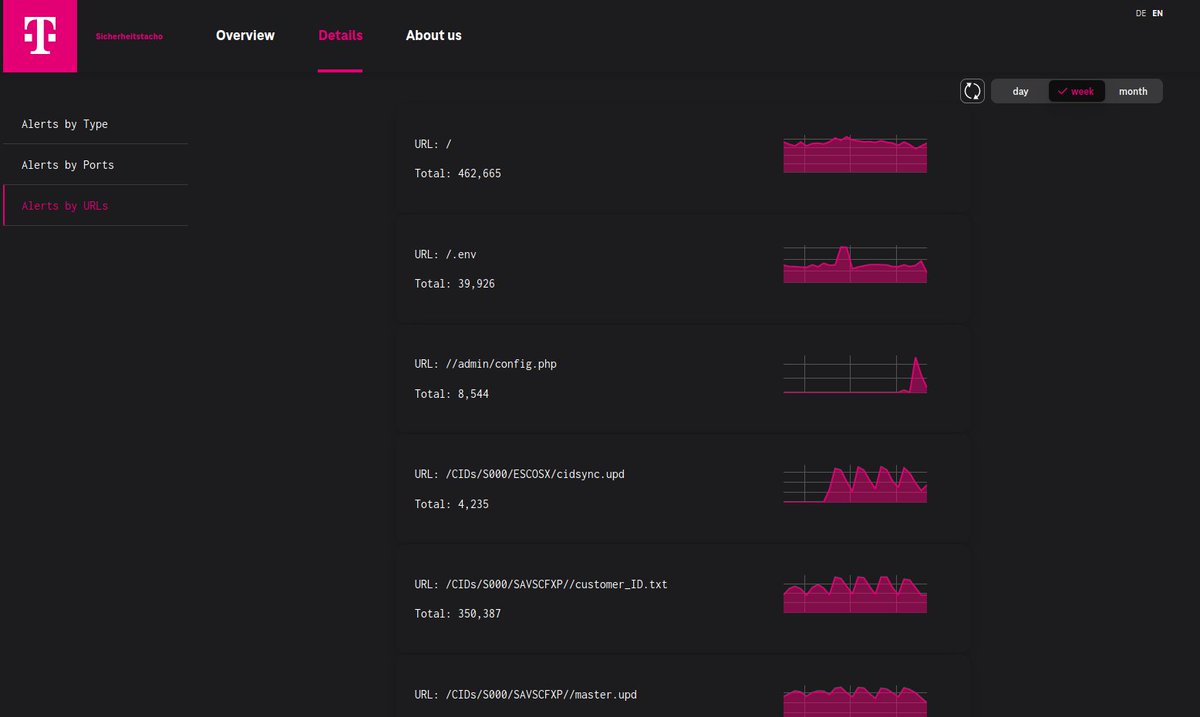Click the refresh icon button
Image resolution: width=1200 pixels, height=717 pixels.
(x=972, y=91)
